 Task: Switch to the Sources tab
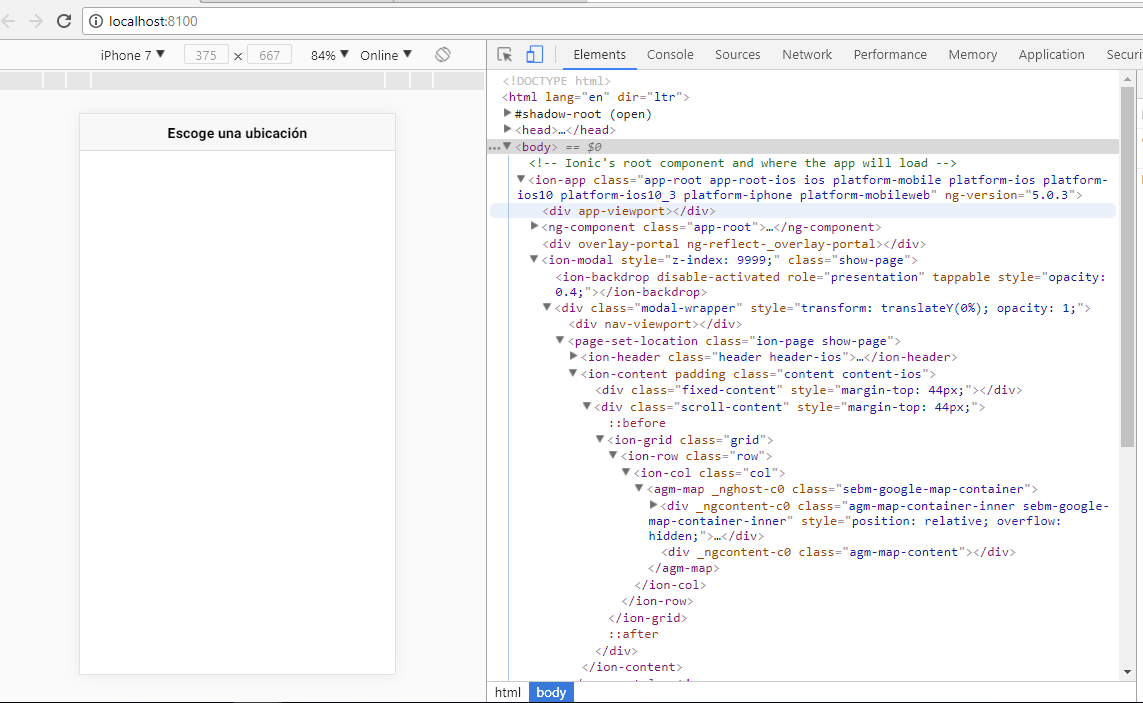(737, 55)
